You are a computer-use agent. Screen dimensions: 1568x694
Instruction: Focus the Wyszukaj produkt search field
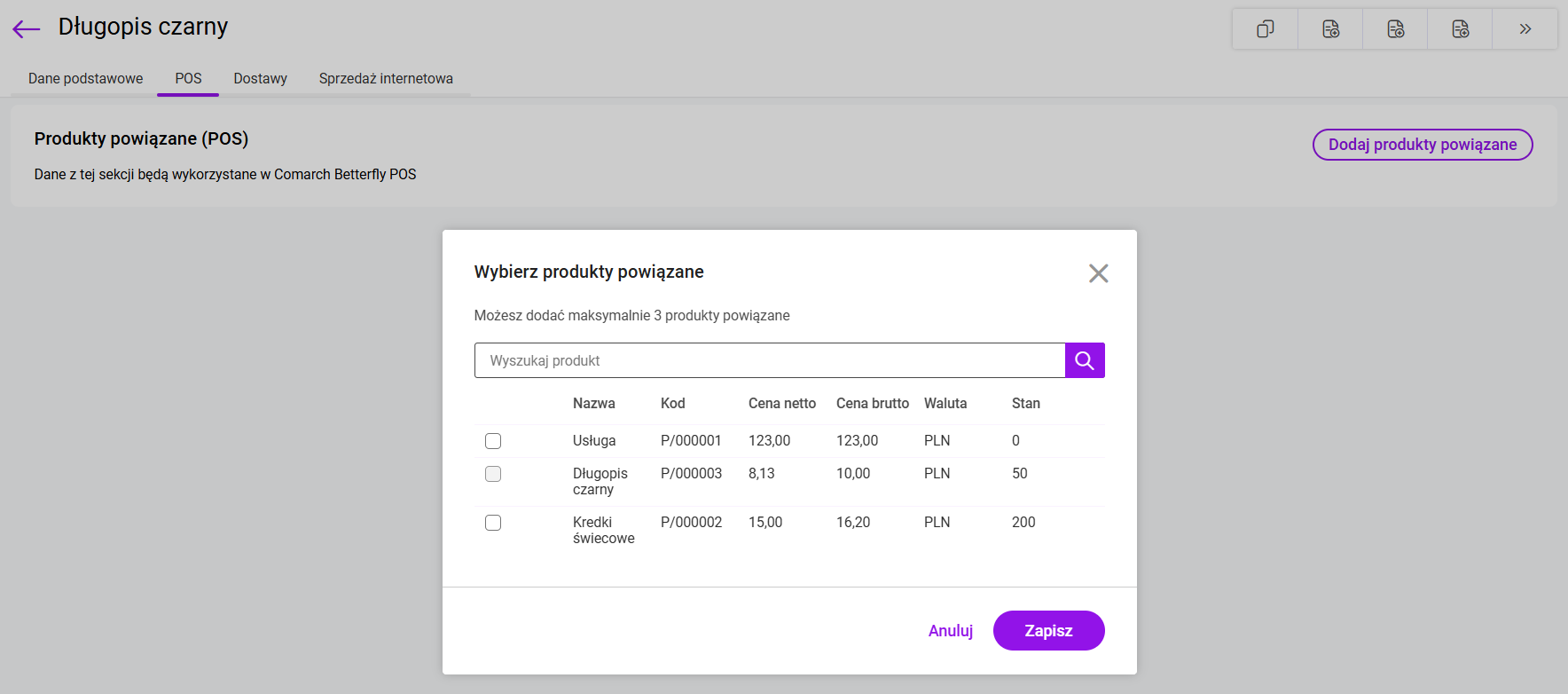click(x=769, y=360)
